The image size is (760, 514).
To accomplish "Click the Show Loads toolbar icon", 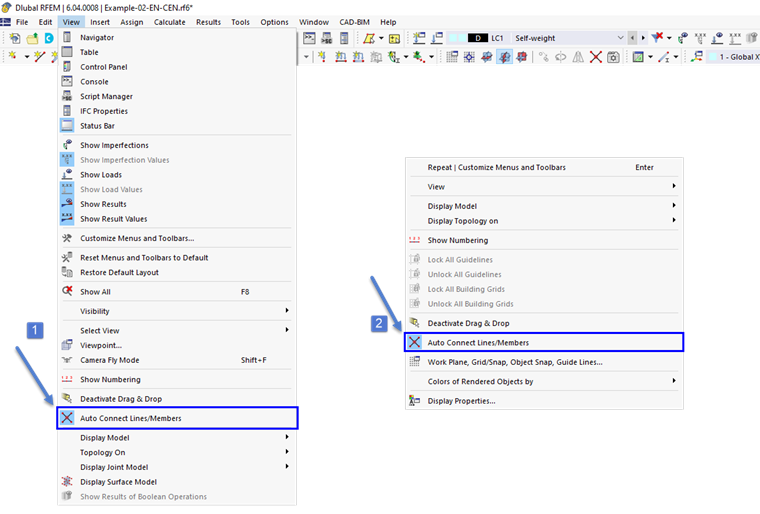I will [718, 38].
